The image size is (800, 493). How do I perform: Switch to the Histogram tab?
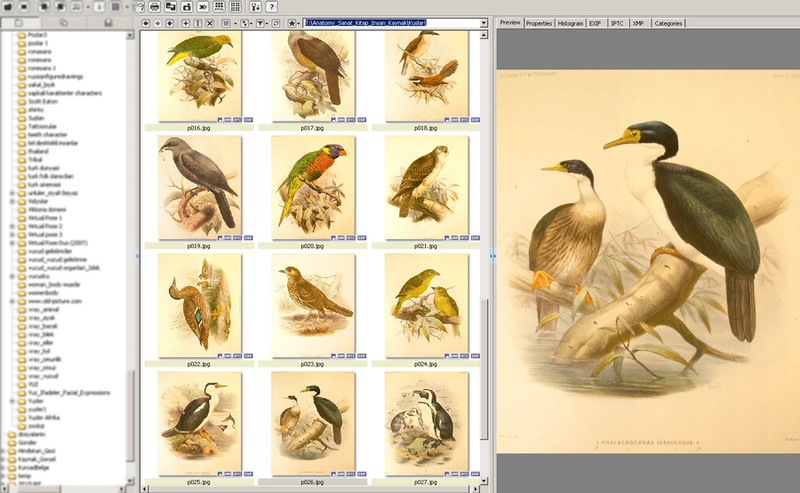coord(570,22)
